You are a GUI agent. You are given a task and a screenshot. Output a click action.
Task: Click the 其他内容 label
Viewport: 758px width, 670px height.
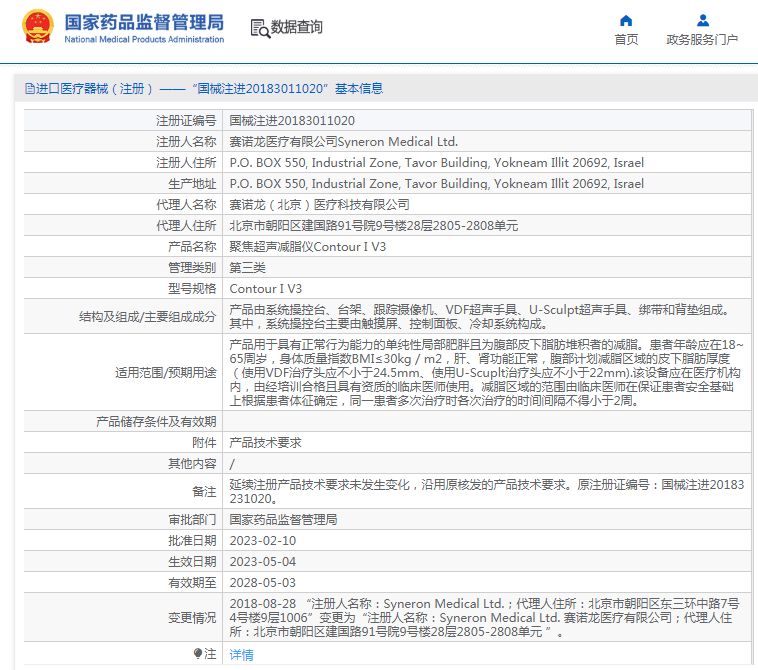tap(192, 464)
